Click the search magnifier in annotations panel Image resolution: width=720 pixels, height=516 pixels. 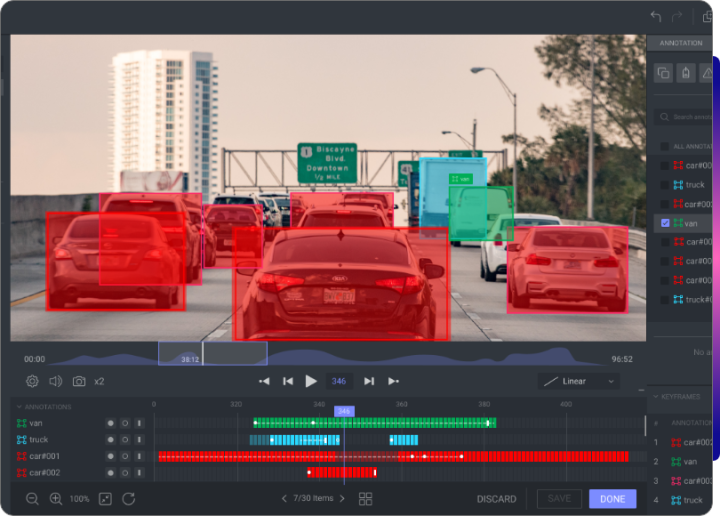coord(664,117)
